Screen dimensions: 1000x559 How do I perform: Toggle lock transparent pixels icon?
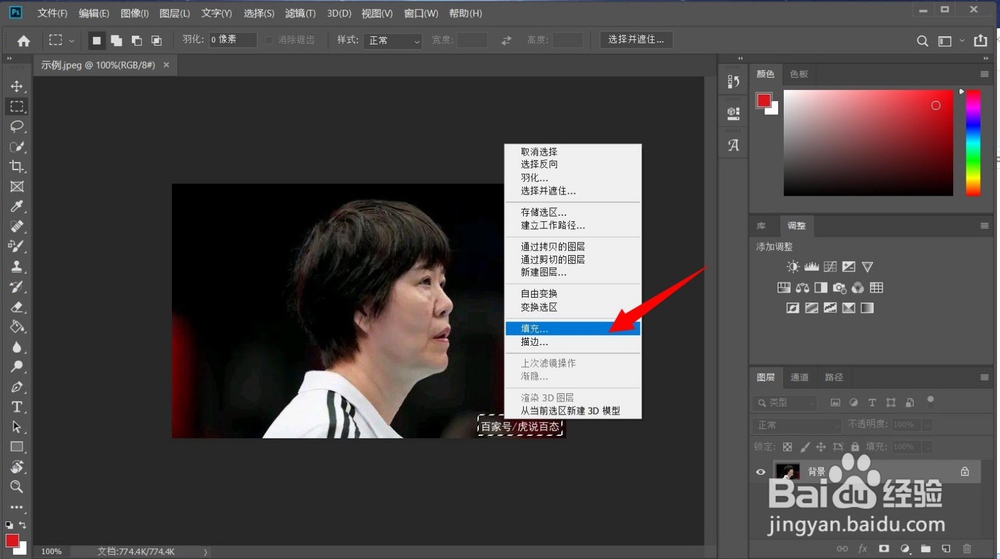pos(788,447)
